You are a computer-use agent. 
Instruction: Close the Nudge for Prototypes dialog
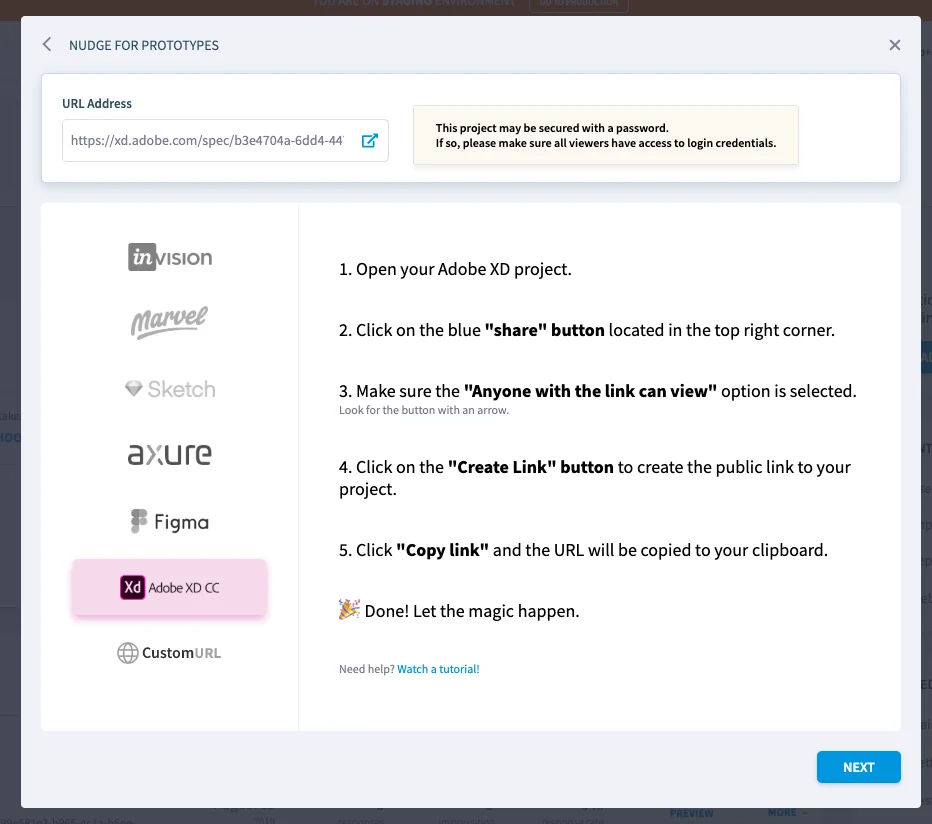point(895,44)
